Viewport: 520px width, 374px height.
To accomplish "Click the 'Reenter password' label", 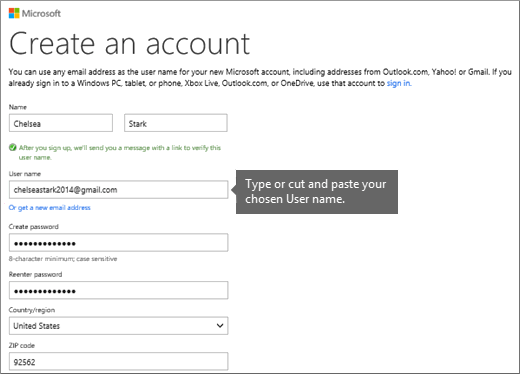I will click(35, 274).
